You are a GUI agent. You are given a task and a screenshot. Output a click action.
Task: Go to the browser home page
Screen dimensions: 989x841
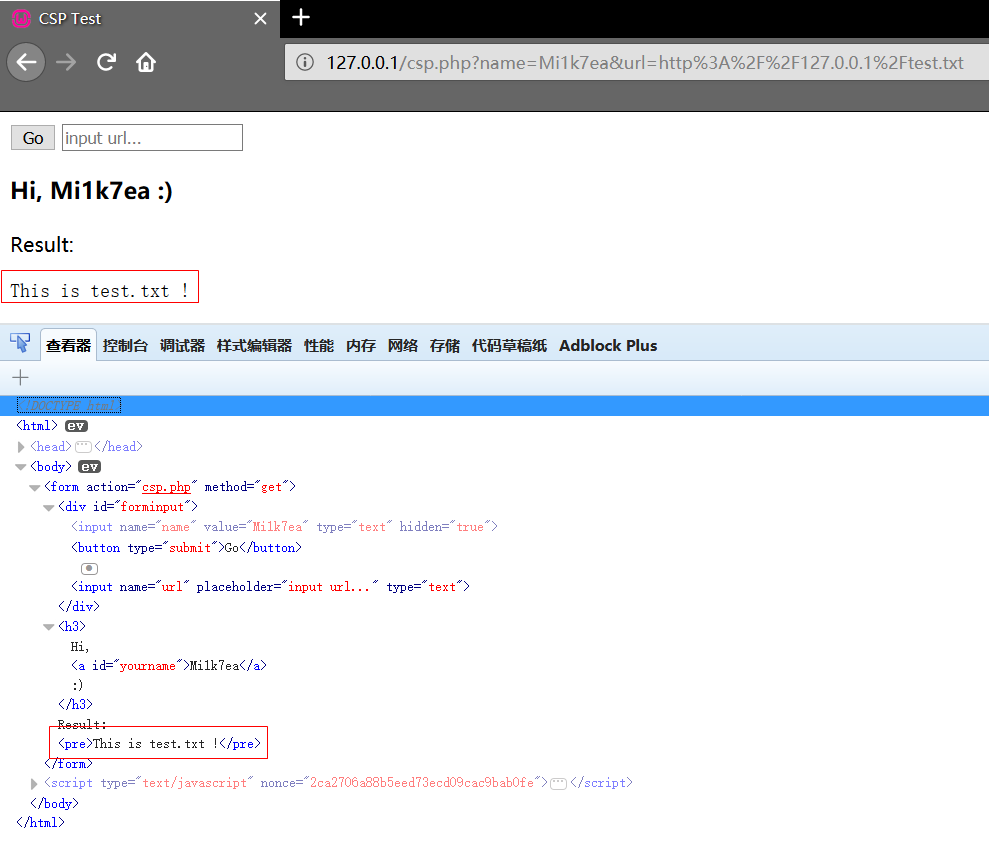pos(146,62)
